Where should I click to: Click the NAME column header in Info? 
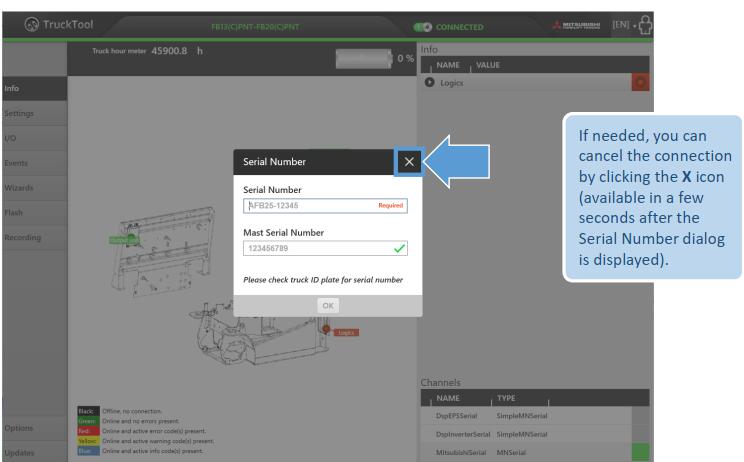pos(448,65)
